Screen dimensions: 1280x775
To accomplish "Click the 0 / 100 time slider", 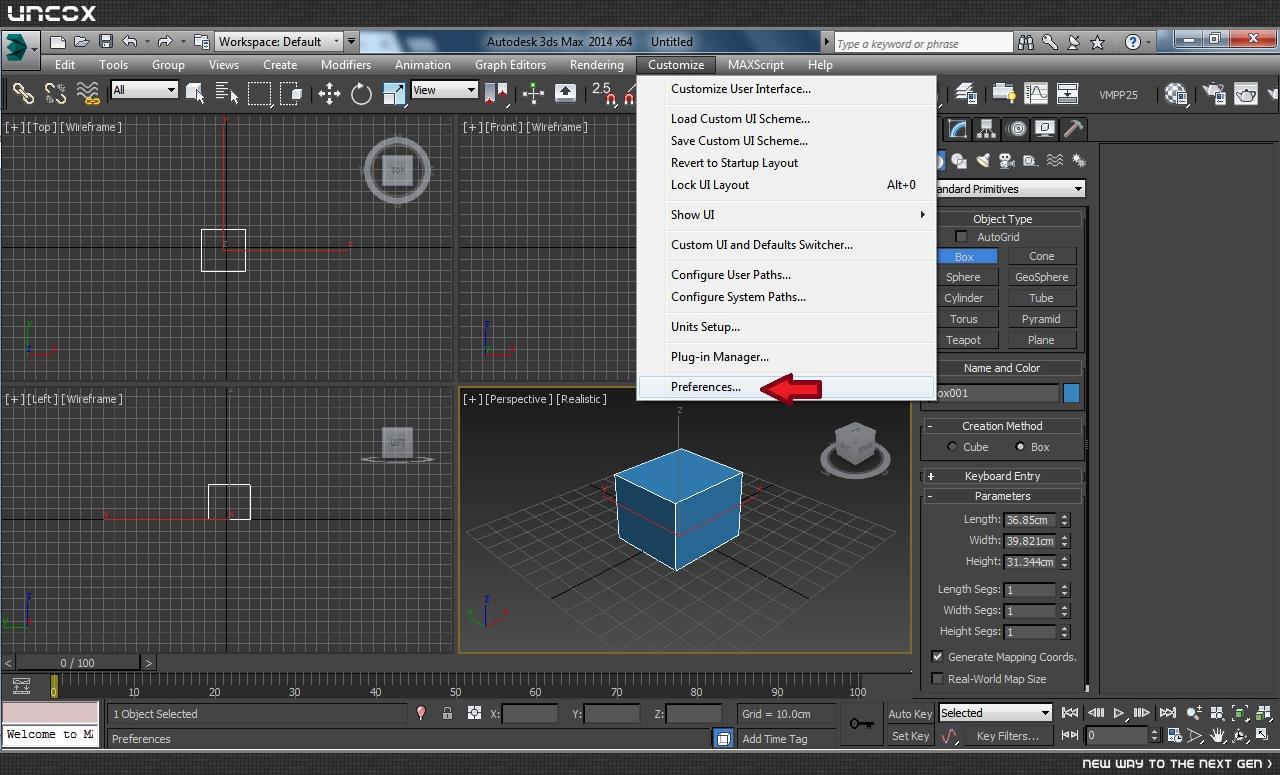I will tap(78, 663).
